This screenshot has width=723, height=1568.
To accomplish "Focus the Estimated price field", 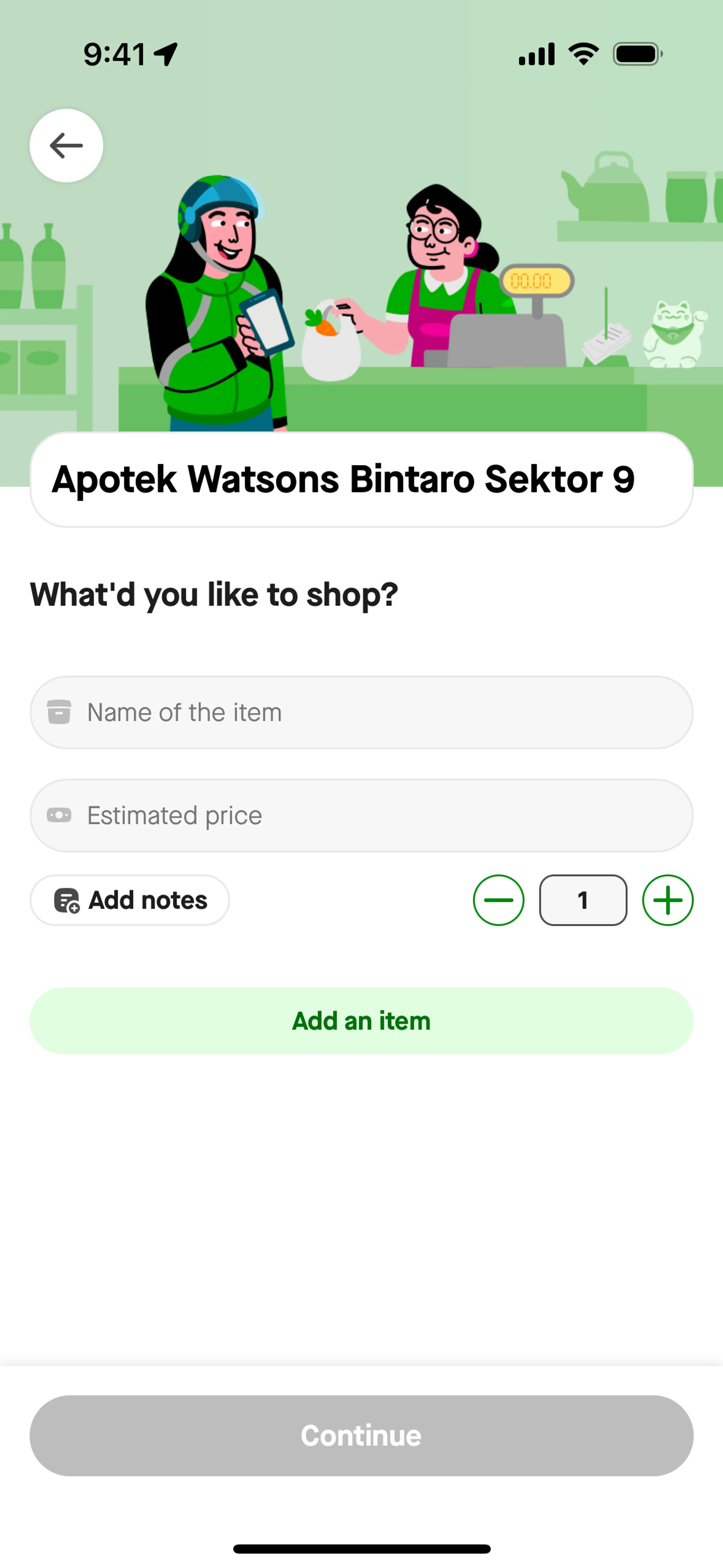I will (377, 815).
